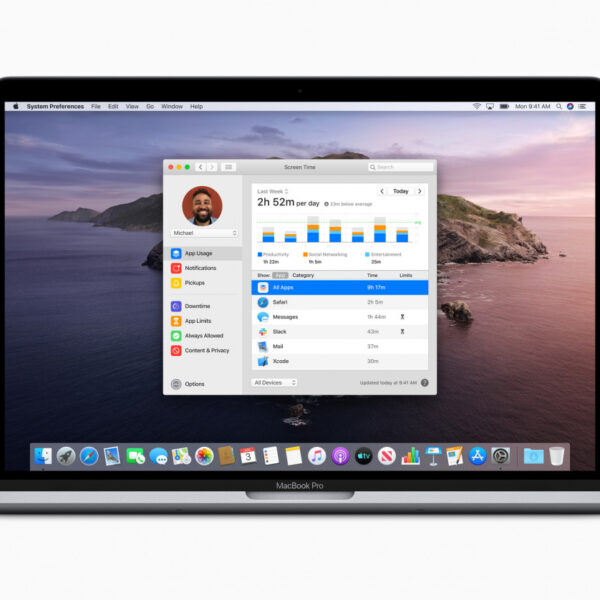This screenshot has height=600, width=600.
Task: Open Photos from the Dock
Action: pyautogui.click(x=204, y=456)
